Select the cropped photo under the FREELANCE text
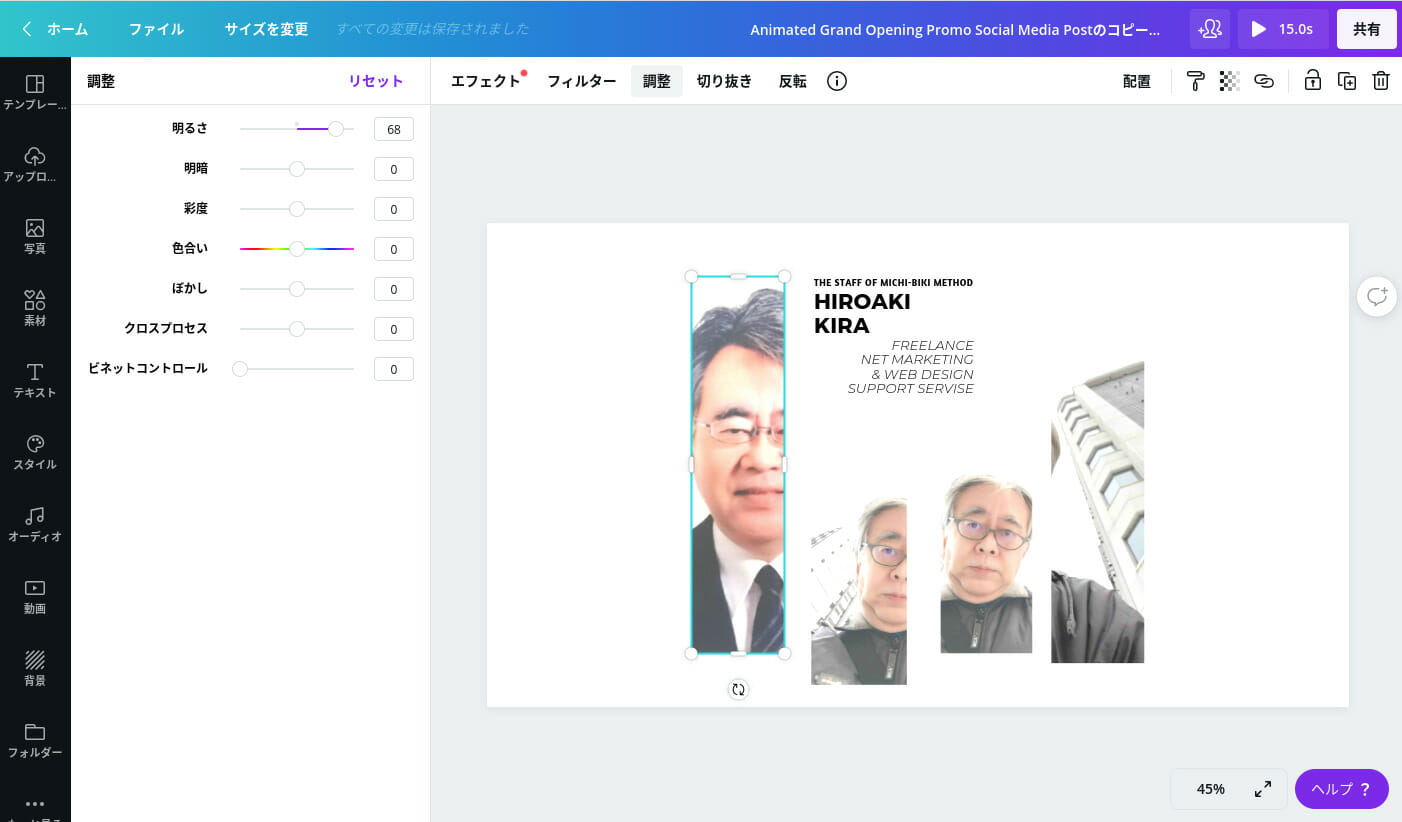Image resolution: width=1402 pixels, height=822 pixels. tap(859, 591)
